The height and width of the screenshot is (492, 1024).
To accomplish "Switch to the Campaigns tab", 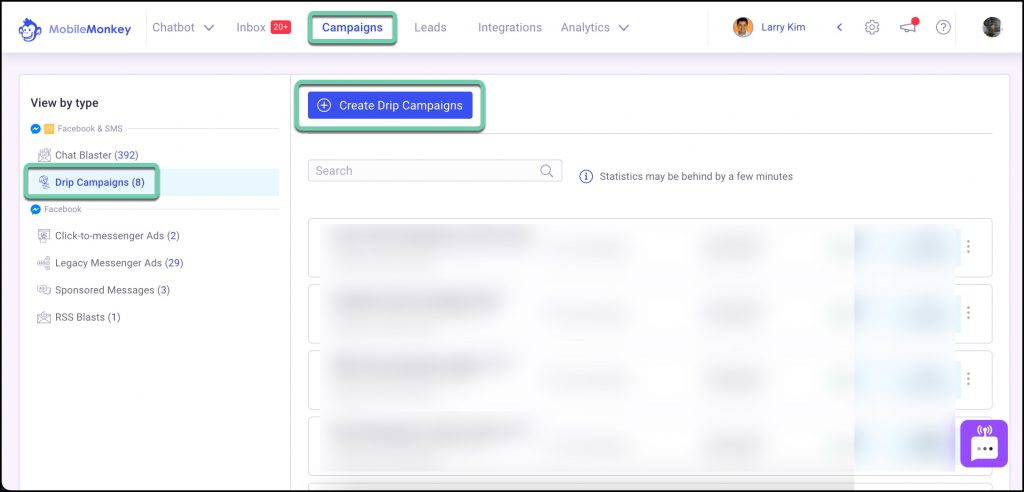I will 352,27.
